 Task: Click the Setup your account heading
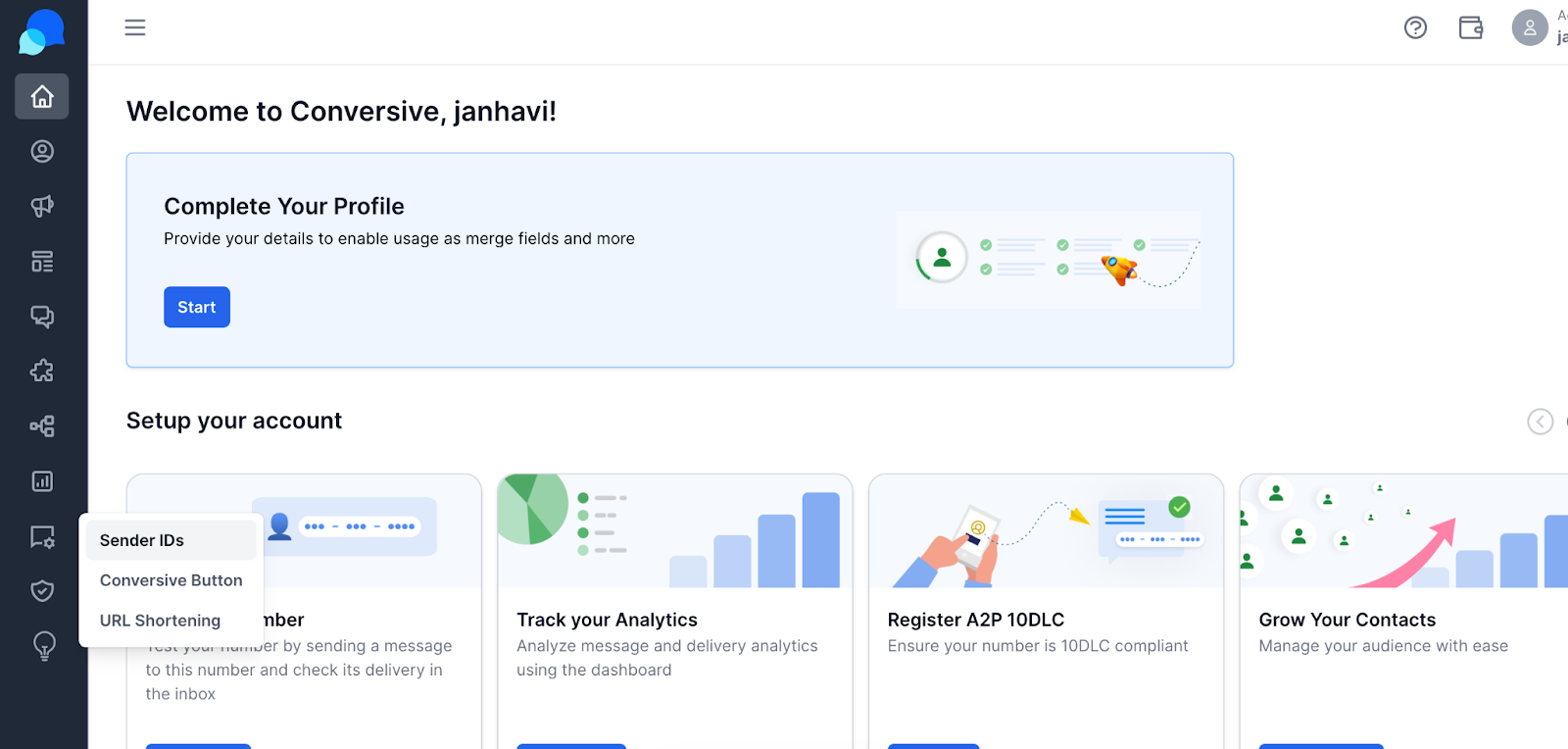point(234,421)
